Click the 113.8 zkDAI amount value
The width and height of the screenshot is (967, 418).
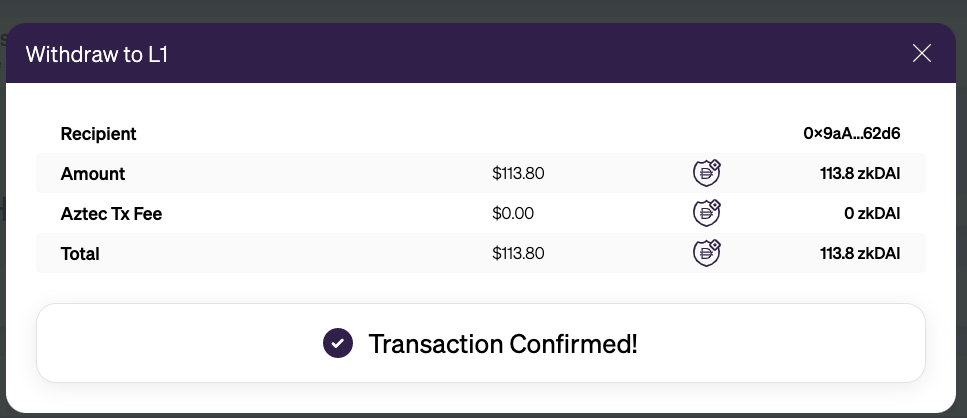click(x=860, y=173)
